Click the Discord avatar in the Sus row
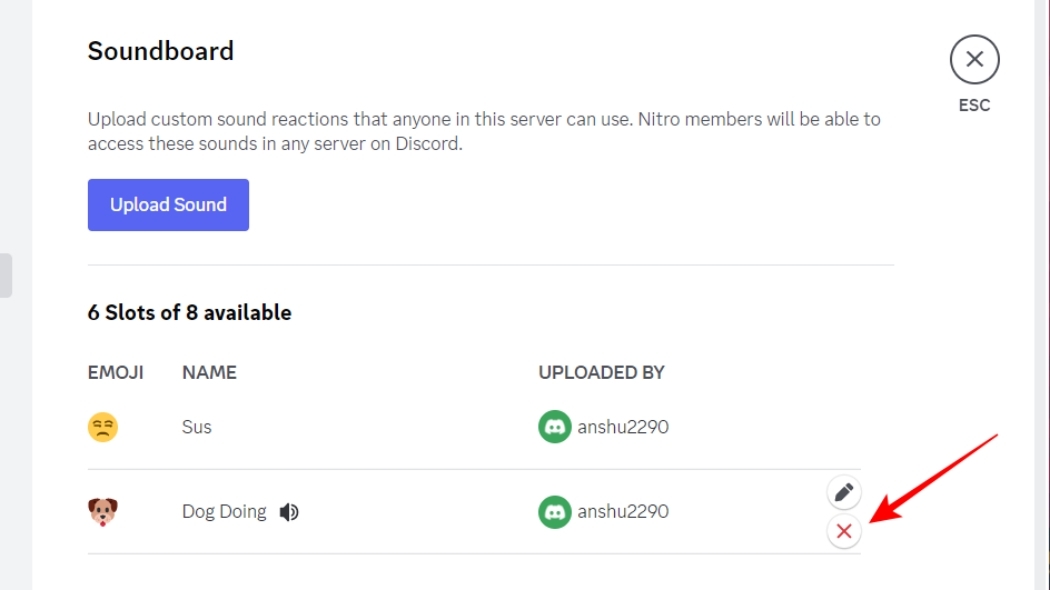This screenshot has height=590, width=1050. [x=554, y=427]
